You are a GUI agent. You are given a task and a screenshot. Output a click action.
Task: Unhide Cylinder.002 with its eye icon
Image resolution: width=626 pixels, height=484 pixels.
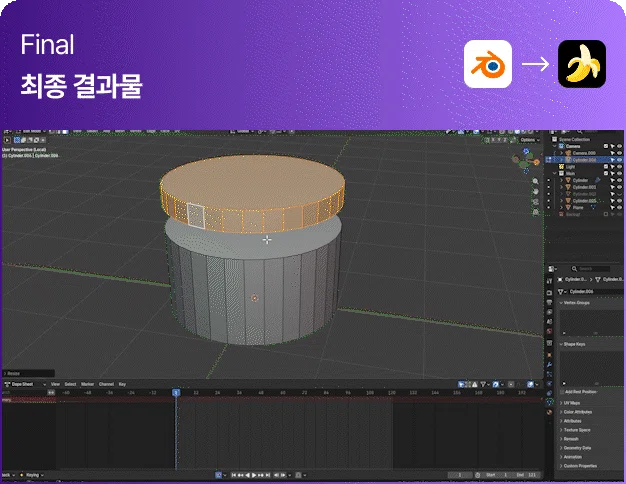619,194
